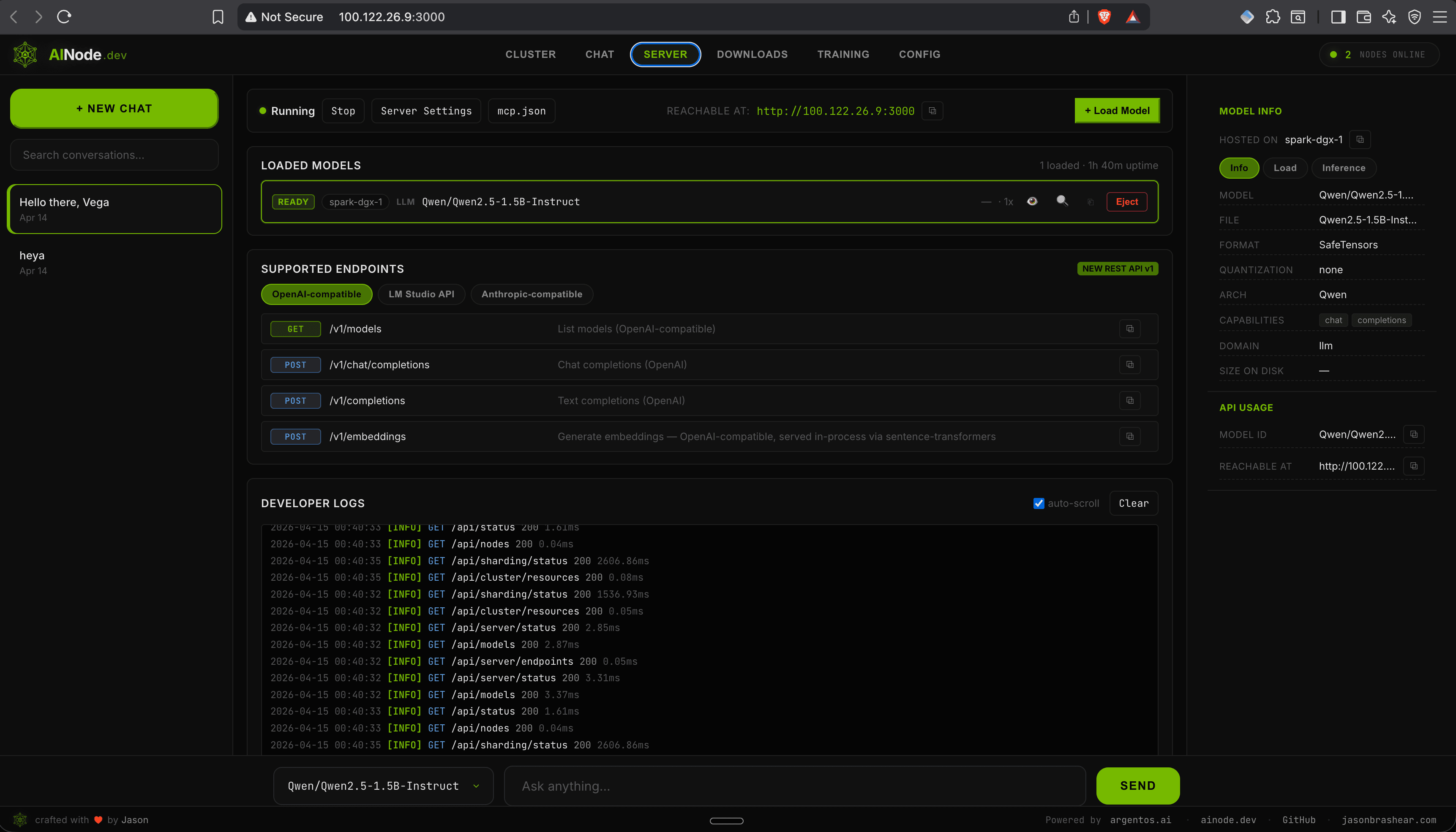Open the 'Hello there, Vega' conversation
This screenshot has height=832, width=1456.
114,209
